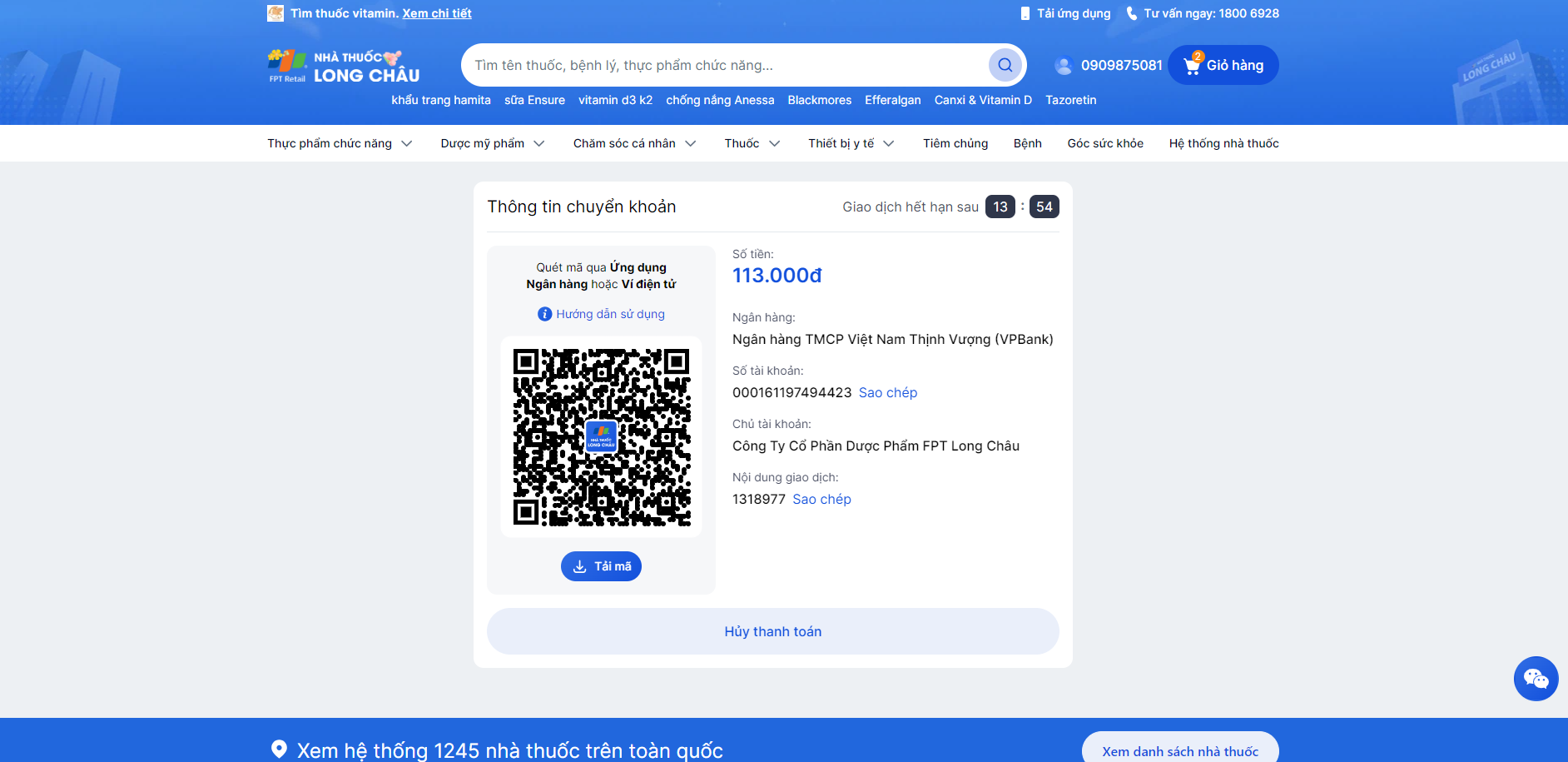Open Góc sức khỏe menu item
Image resolution: width=1568 pixels, height=762 pixels.
click(1105, 143)
